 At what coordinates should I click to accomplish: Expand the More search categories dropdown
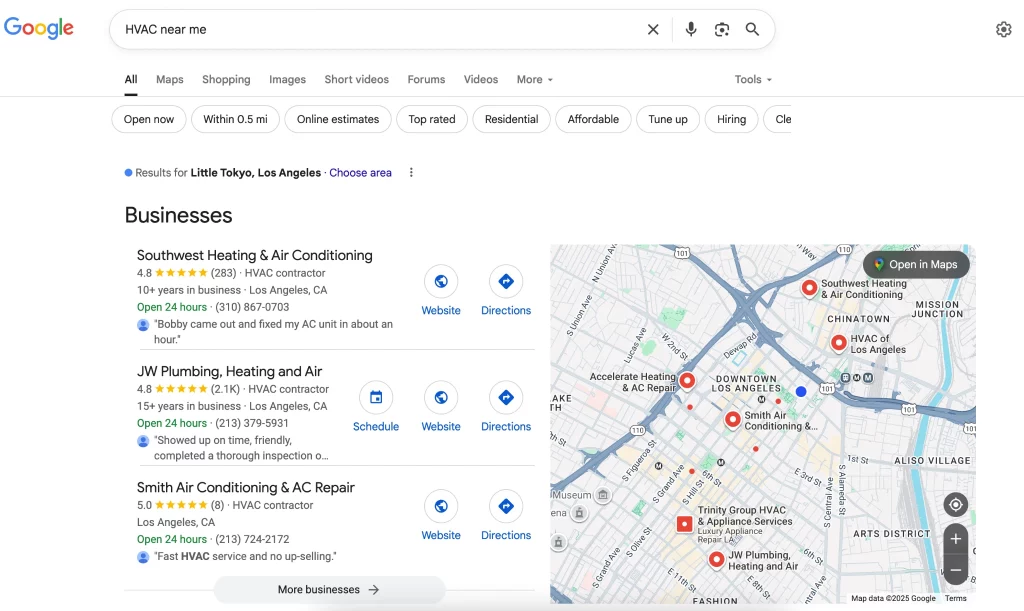point(535,80)
